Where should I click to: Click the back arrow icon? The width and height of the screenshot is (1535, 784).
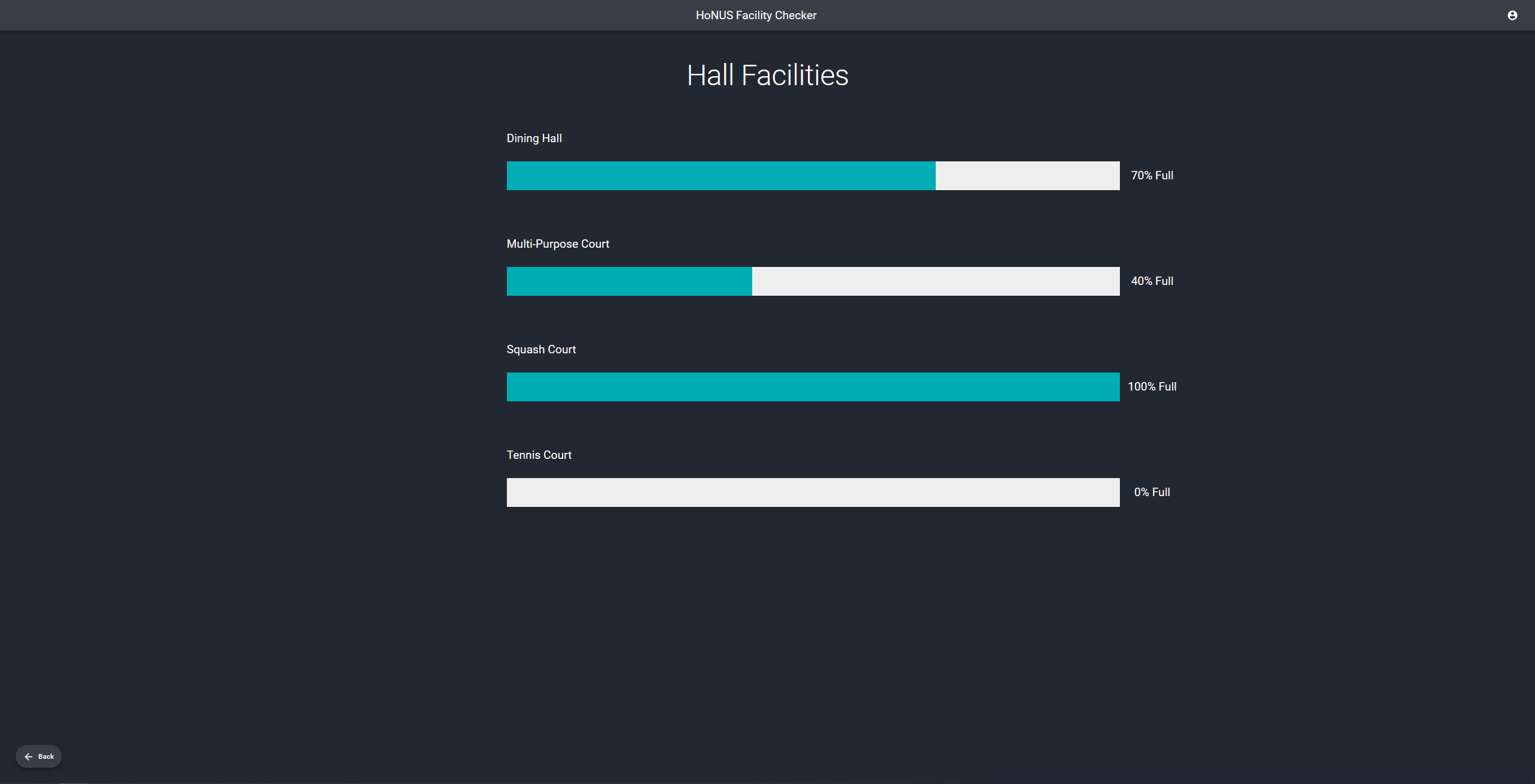point(28,756)
